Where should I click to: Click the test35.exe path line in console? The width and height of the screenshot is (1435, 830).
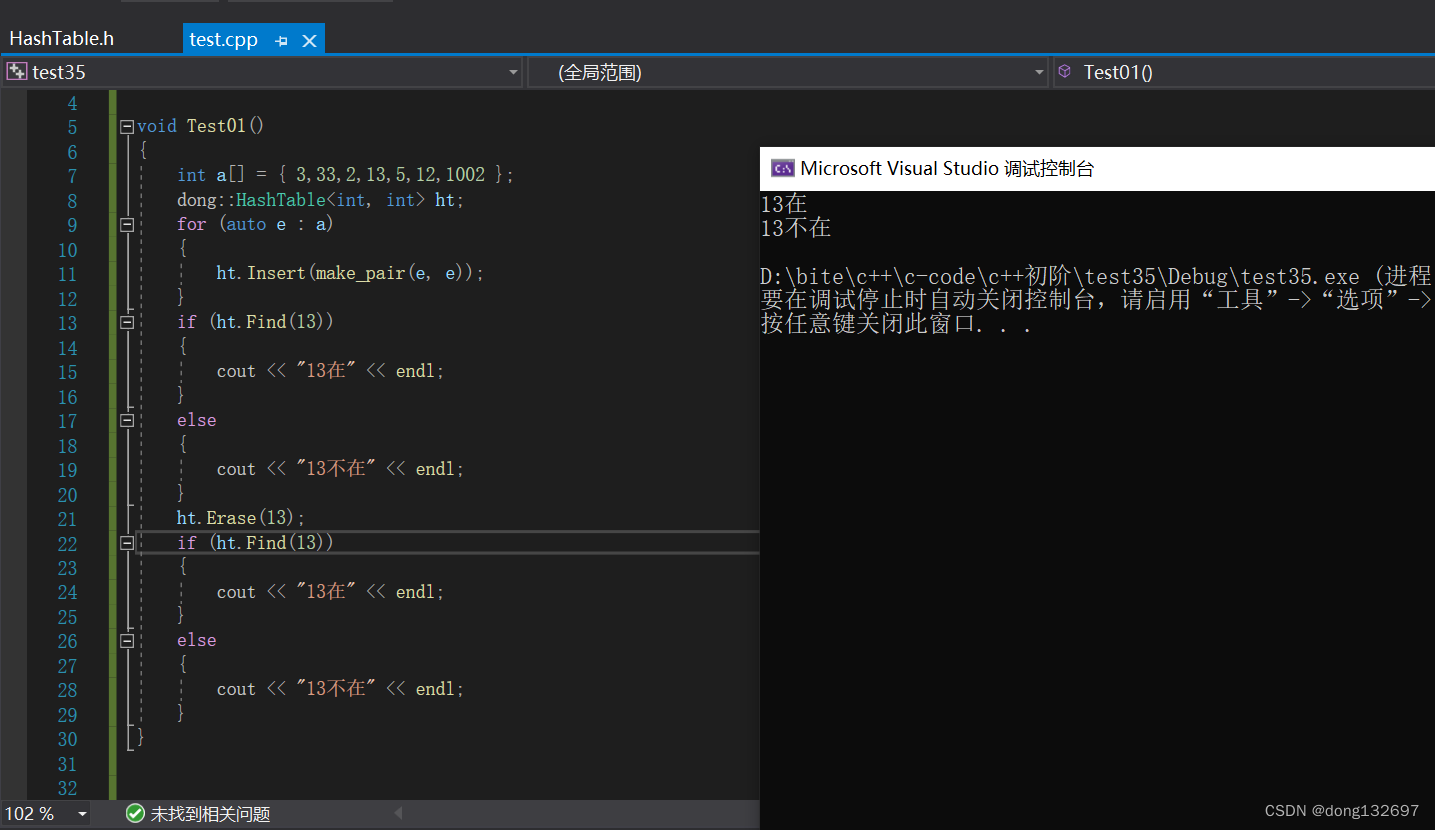1097,277
